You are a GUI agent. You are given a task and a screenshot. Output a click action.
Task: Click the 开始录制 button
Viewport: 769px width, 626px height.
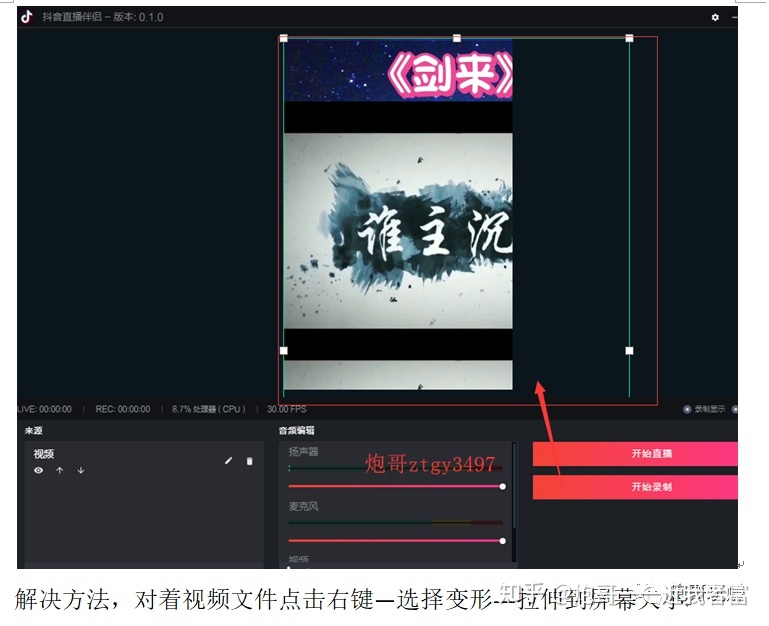635,487
